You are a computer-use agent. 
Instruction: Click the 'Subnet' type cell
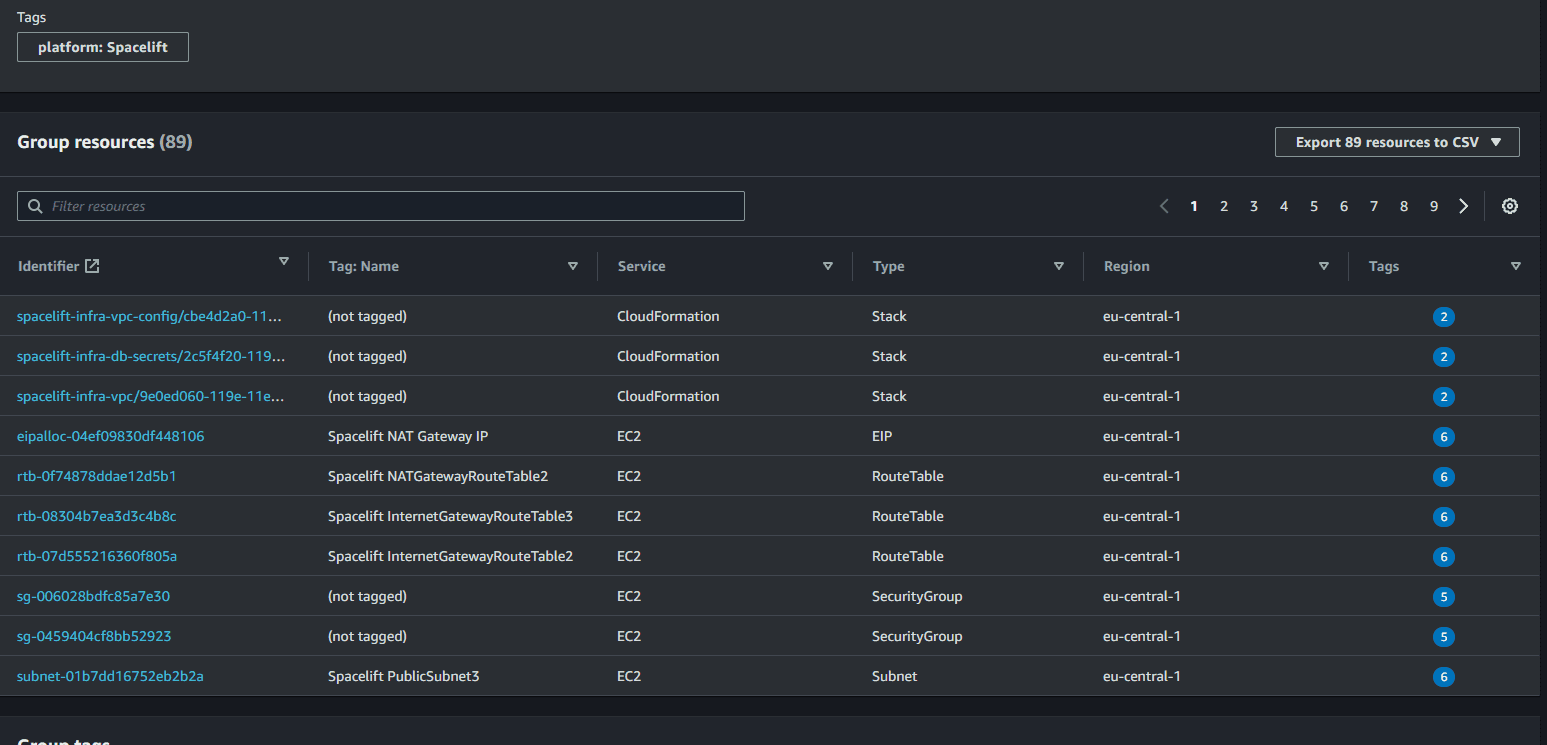coord(894,676)
